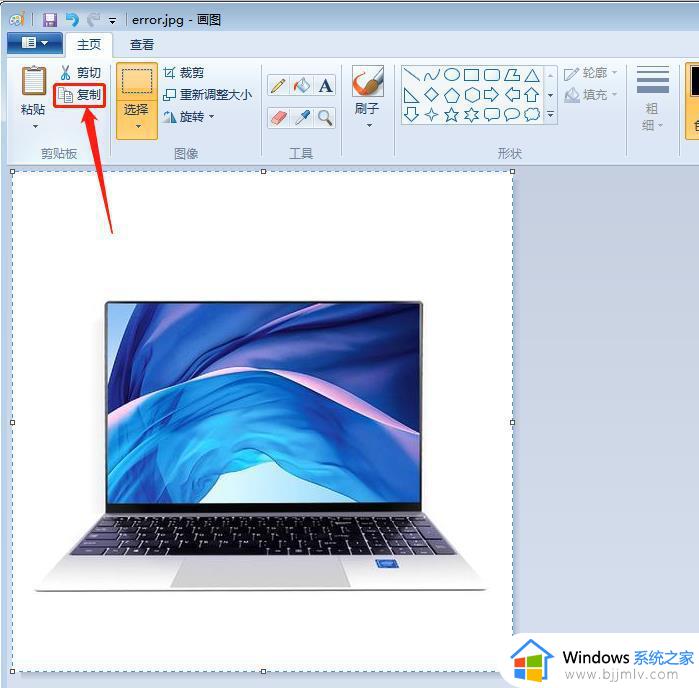Choose the Diamond shape
The width and height of the screenshot is (699, 688).
pos(432,95)
